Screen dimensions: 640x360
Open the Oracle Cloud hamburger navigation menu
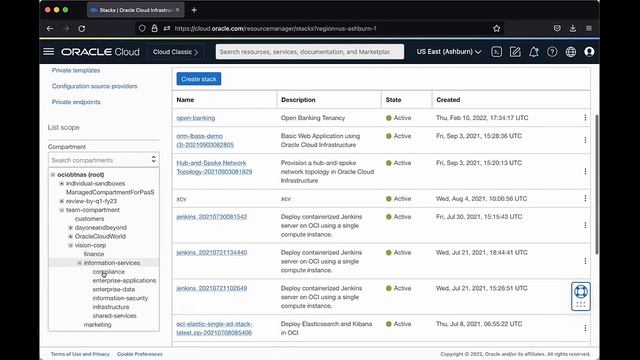pyautogui.click(x=49, y=51)
